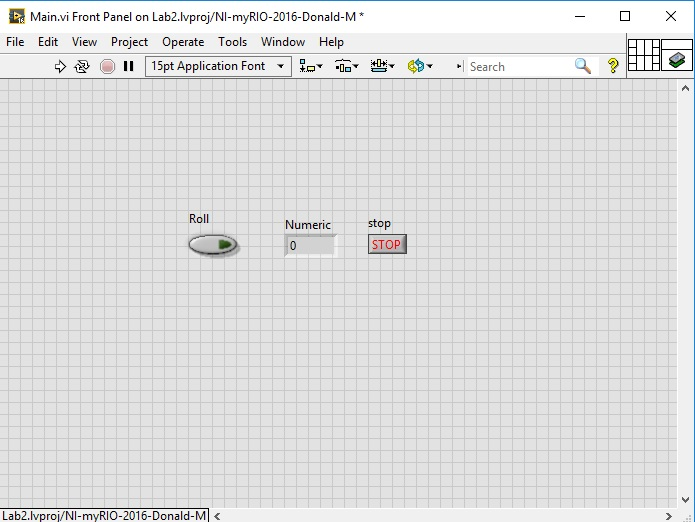The image size is (695, 522).
Task: Click the connector pane grid icon
Action: (644, 55)
